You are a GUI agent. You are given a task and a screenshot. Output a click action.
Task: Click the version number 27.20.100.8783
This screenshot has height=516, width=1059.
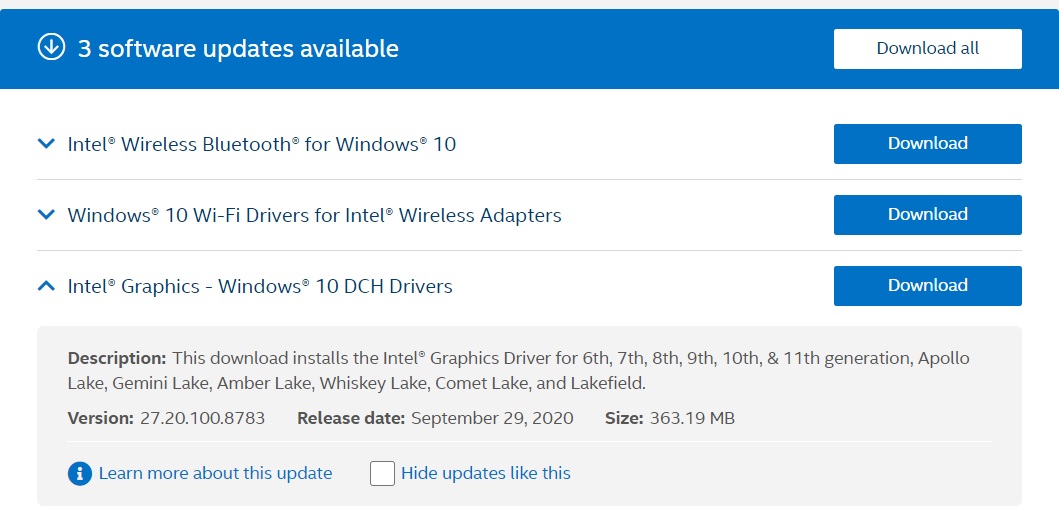tap(203, 418)
